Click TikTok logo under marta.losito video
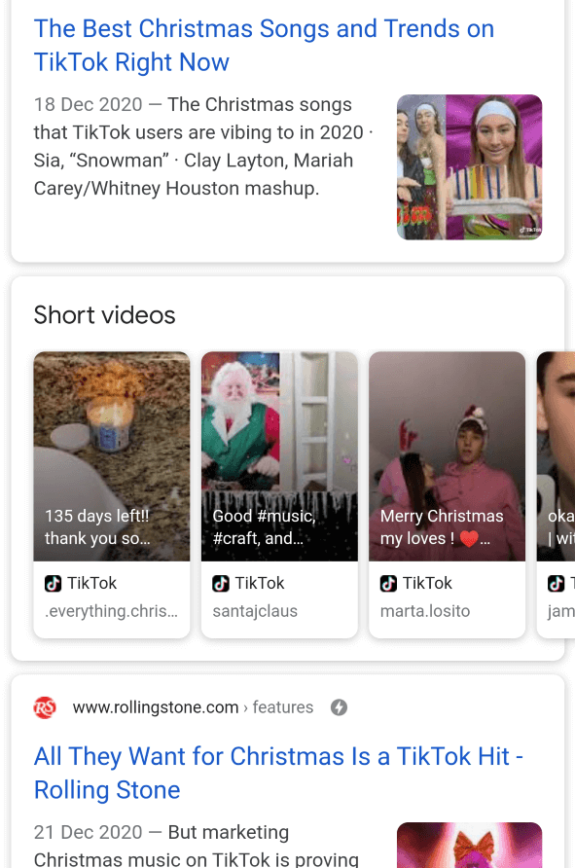Screen dimensions: 575x868 pos(388,583)
